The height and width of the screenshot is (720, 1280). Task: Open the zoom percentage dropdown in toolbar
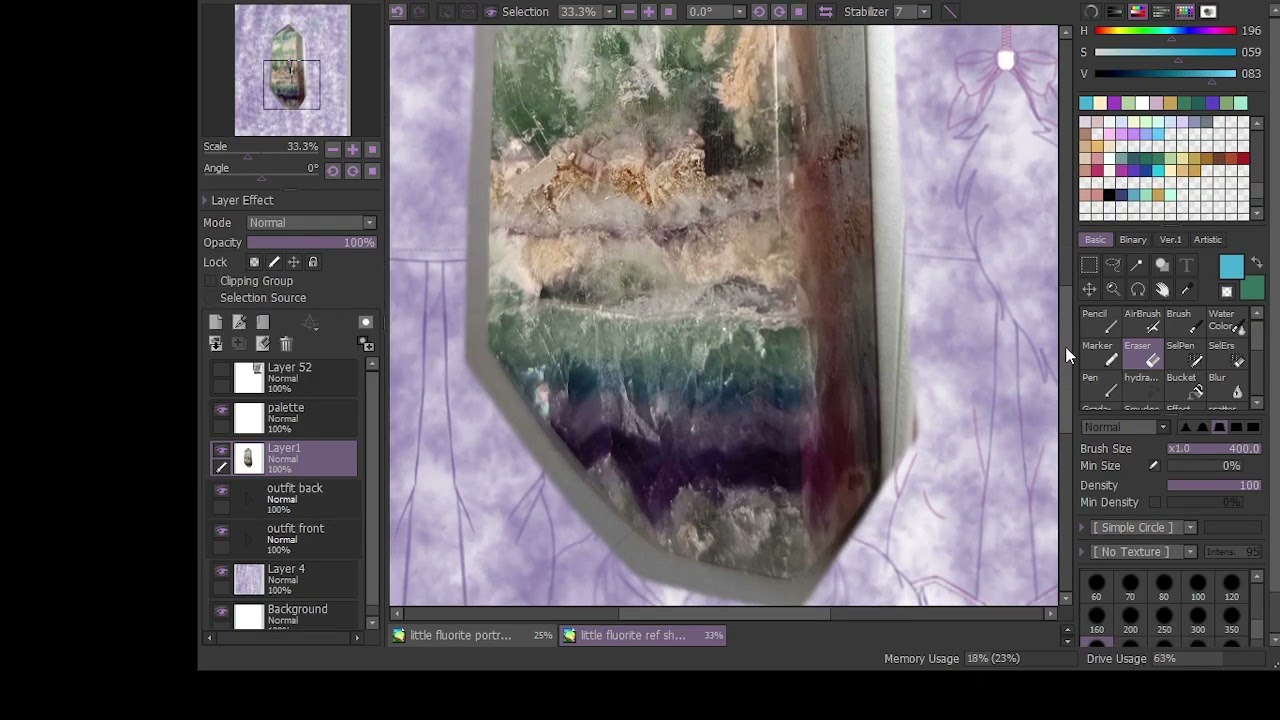tap(609, 12)
